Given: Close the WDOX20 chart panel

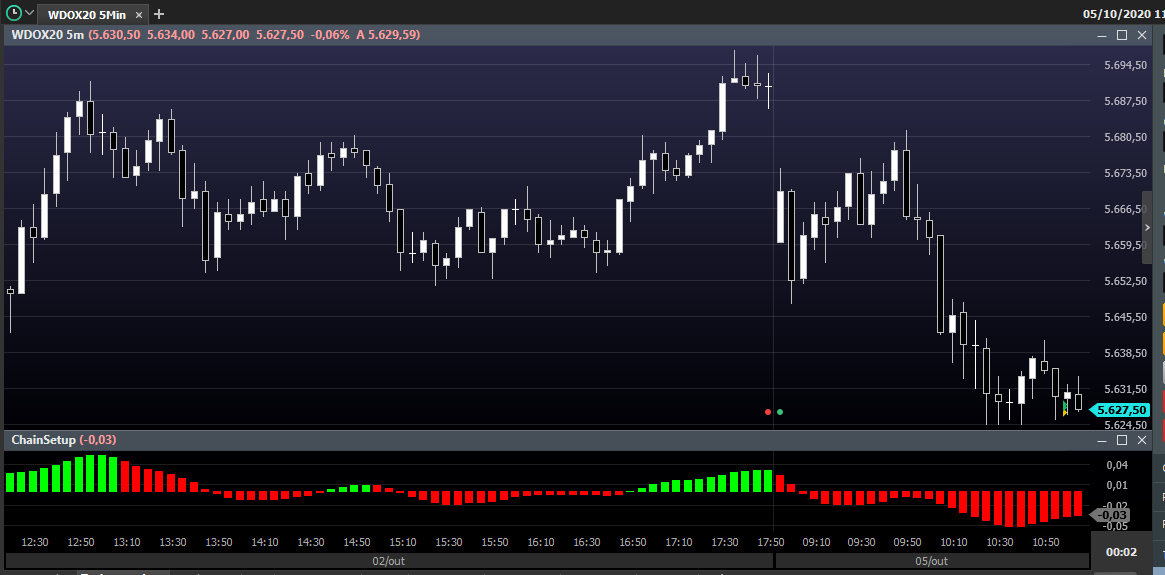Looking at the screenshot, I should [1142, 35].
